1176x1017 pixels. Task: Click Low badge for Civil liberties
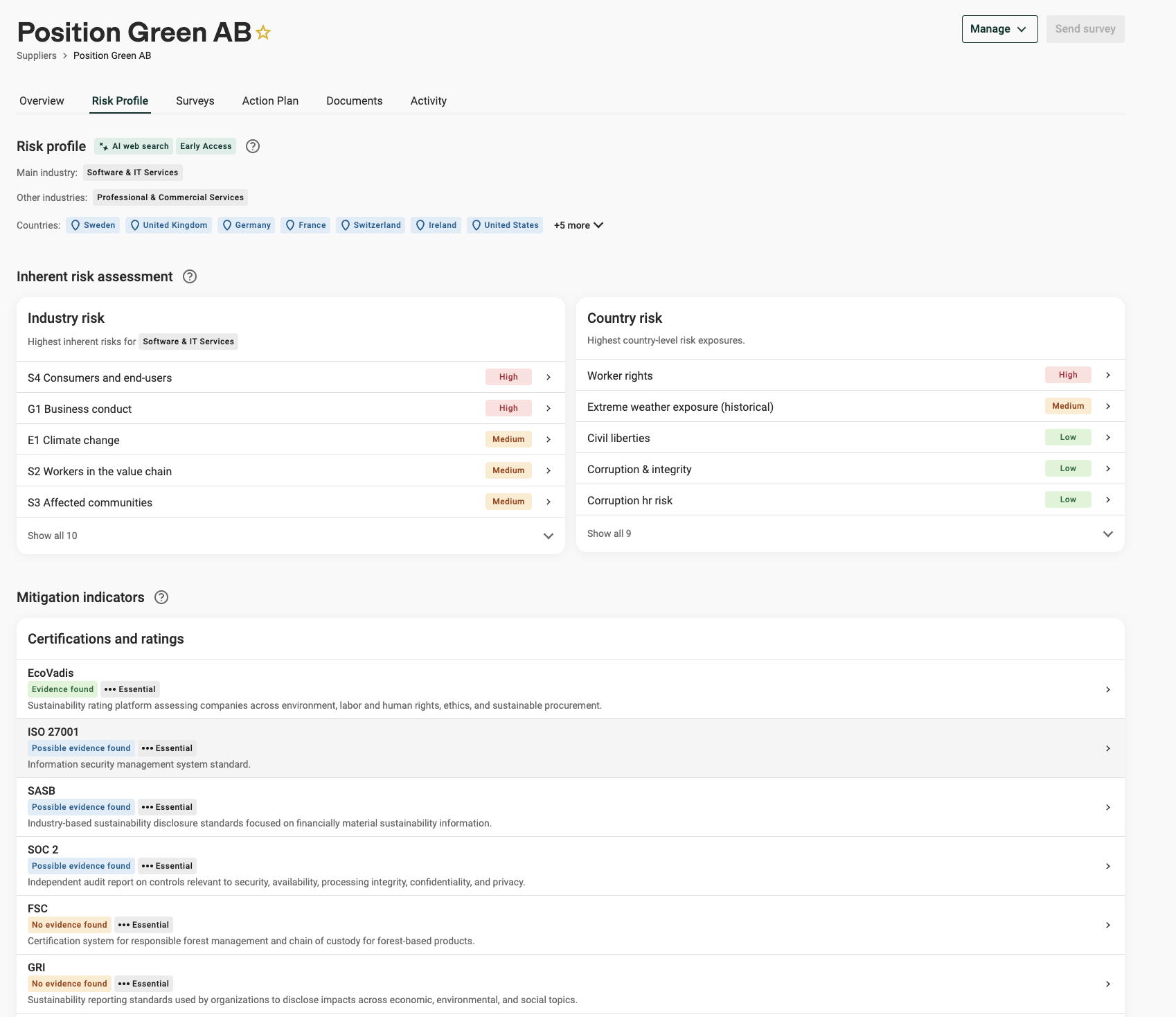(x=1068, y=437)
